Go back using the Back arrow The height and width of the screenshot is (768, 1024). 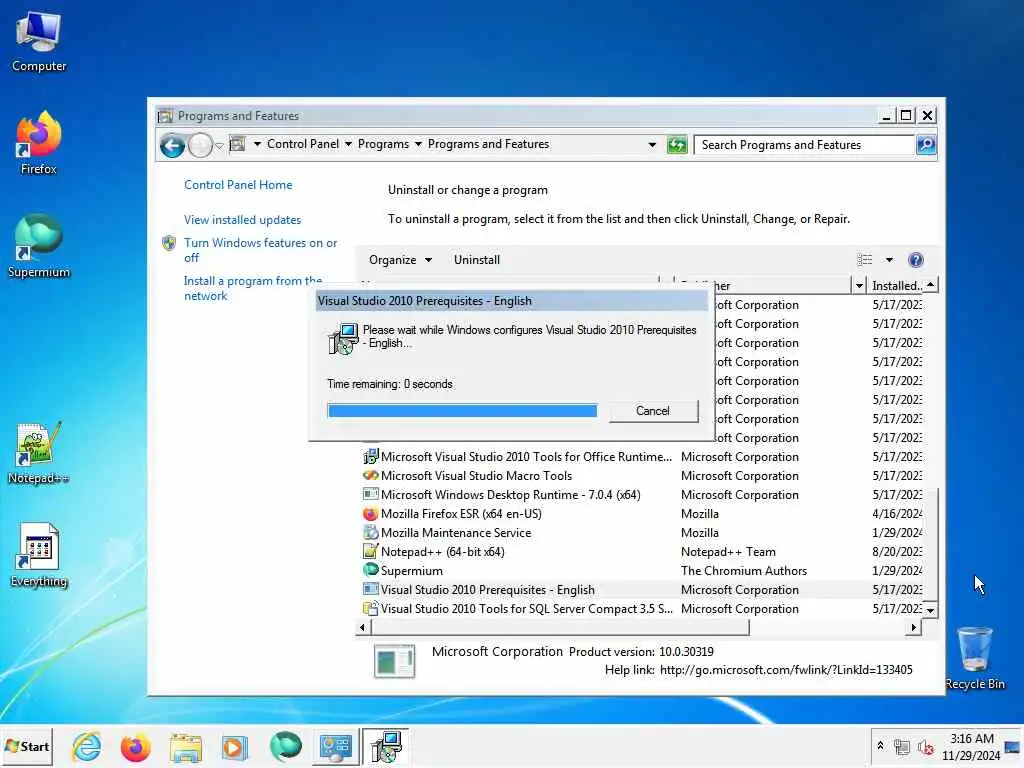[172, 145]
